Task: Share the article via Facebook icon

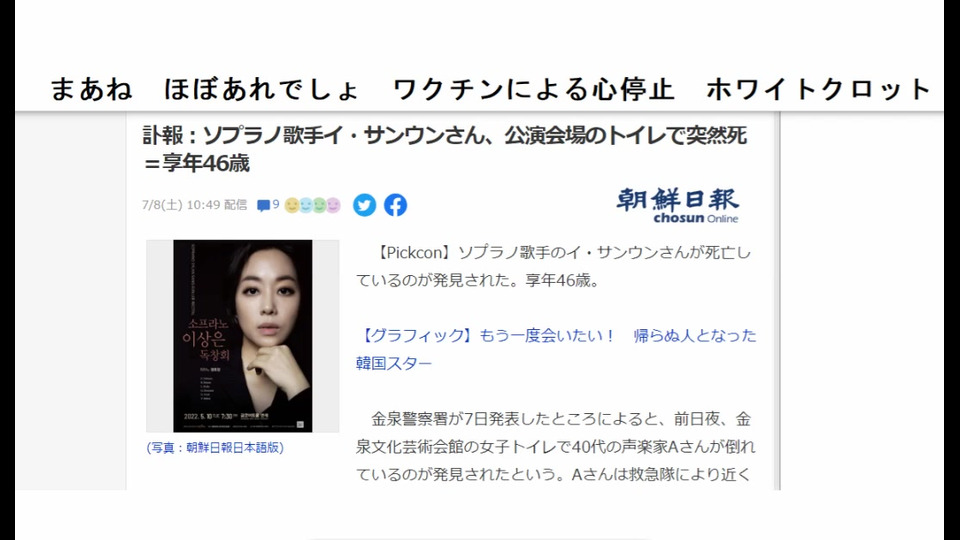Action: [x=396, y=205]
